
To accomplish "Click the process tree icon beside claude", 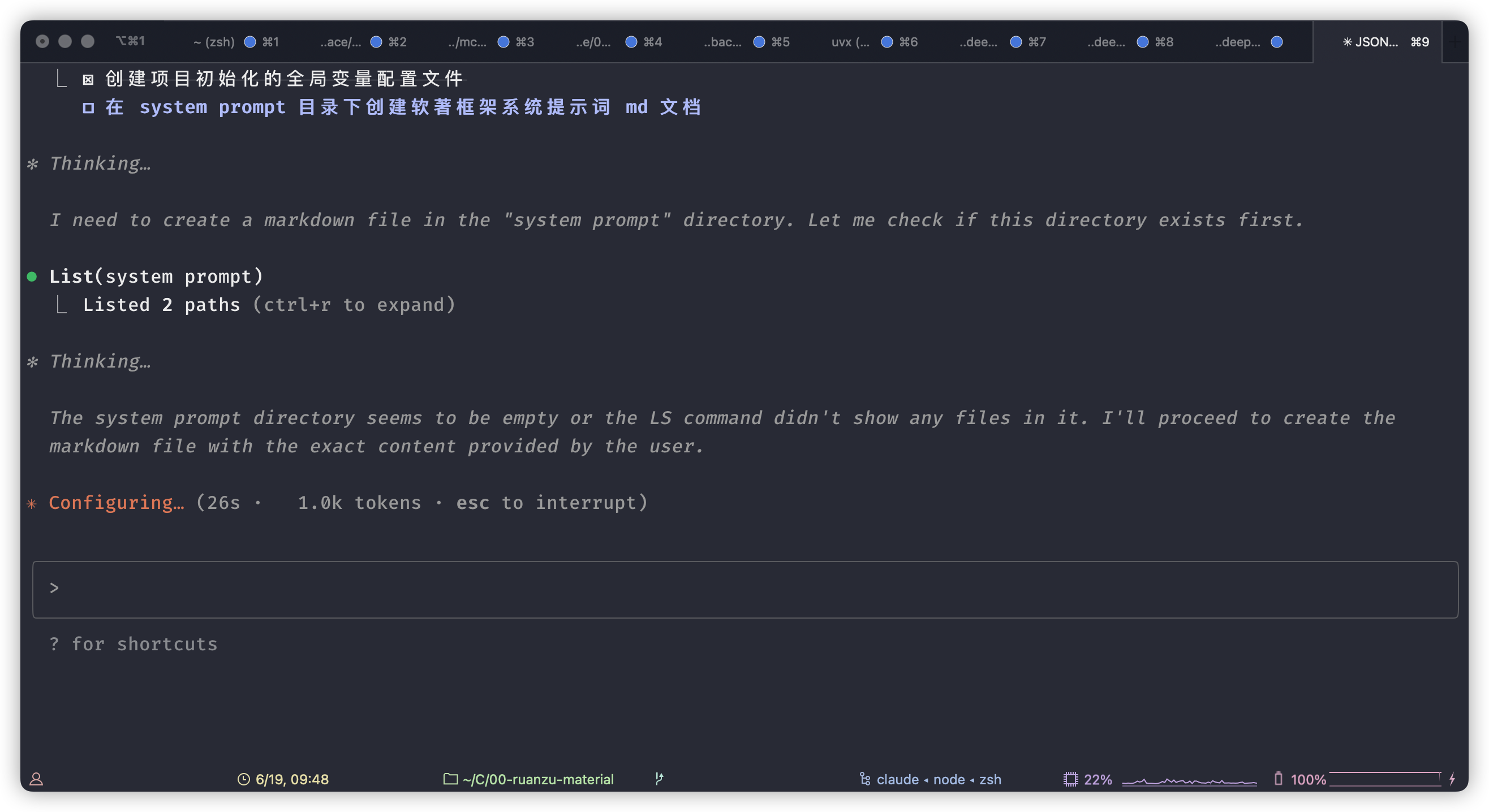I will [865, 779].
